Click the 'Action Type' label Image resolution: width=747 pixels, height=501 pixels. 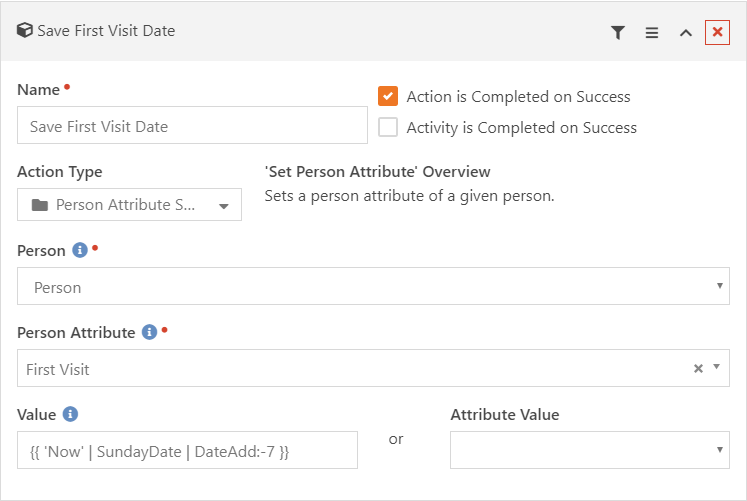tap(60, 171)
